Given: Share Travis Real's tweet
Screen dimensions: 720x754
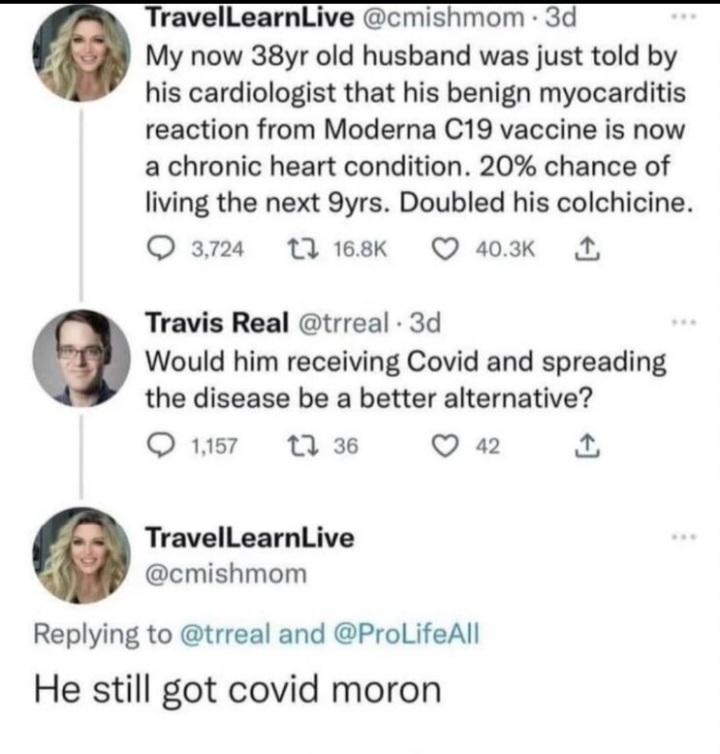Looking at the screenshot, I should [587, 446].
